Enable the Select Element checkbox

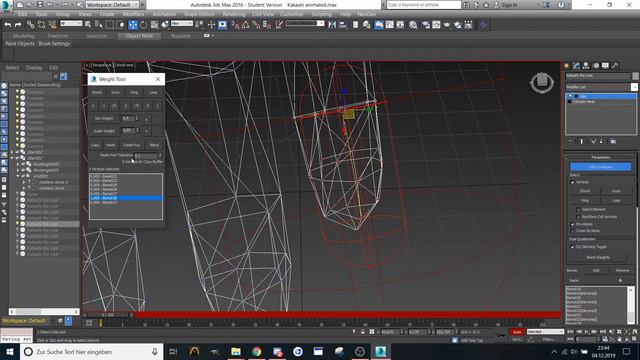[578, 209]
